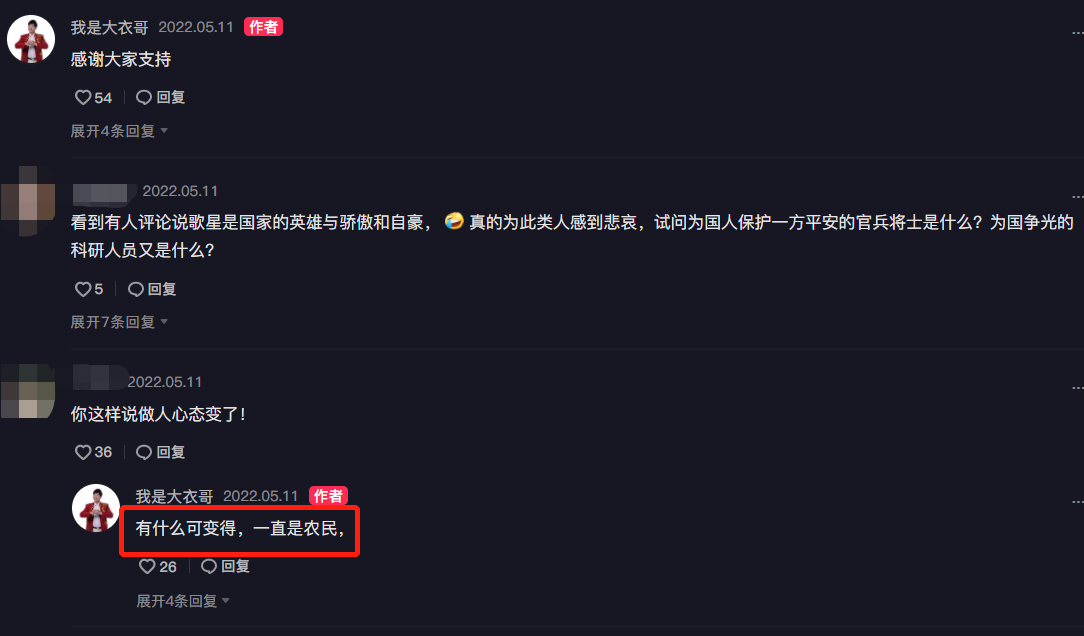Open more options for the first comment
Image resolution: width=1084 pixels, height=636 pixels.
[x=1077, y=32]
